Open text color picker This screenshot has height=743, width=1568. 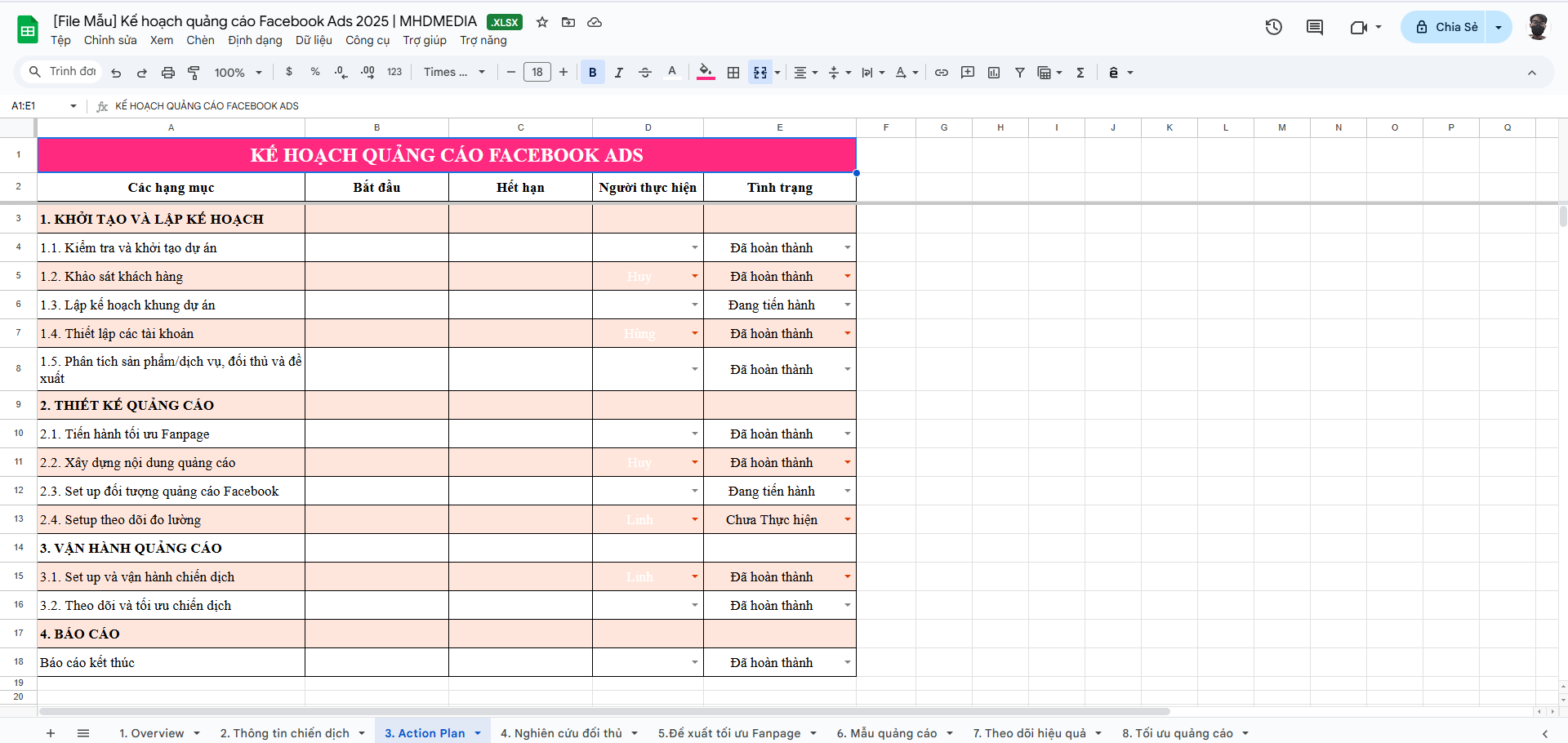[x=672, y=72]
